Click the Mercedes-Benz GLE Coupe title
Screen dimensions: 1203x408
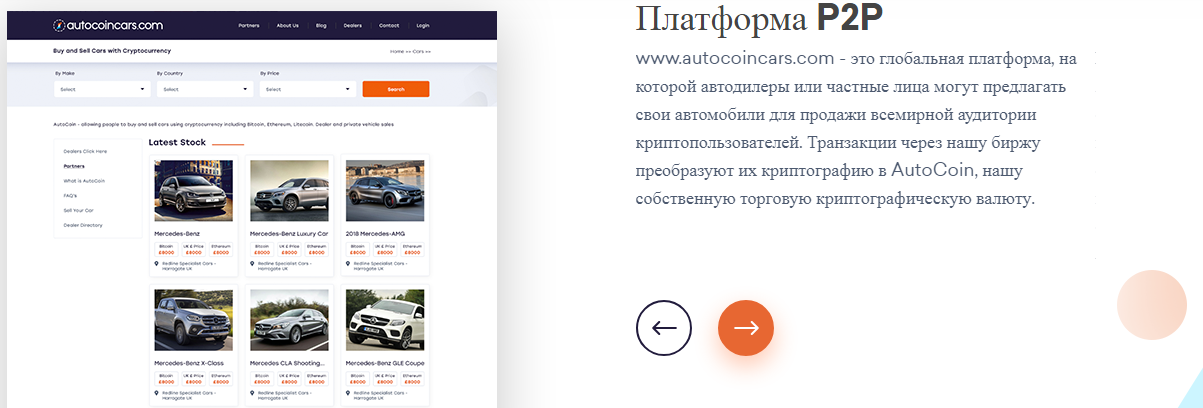(x=385, y=363)
